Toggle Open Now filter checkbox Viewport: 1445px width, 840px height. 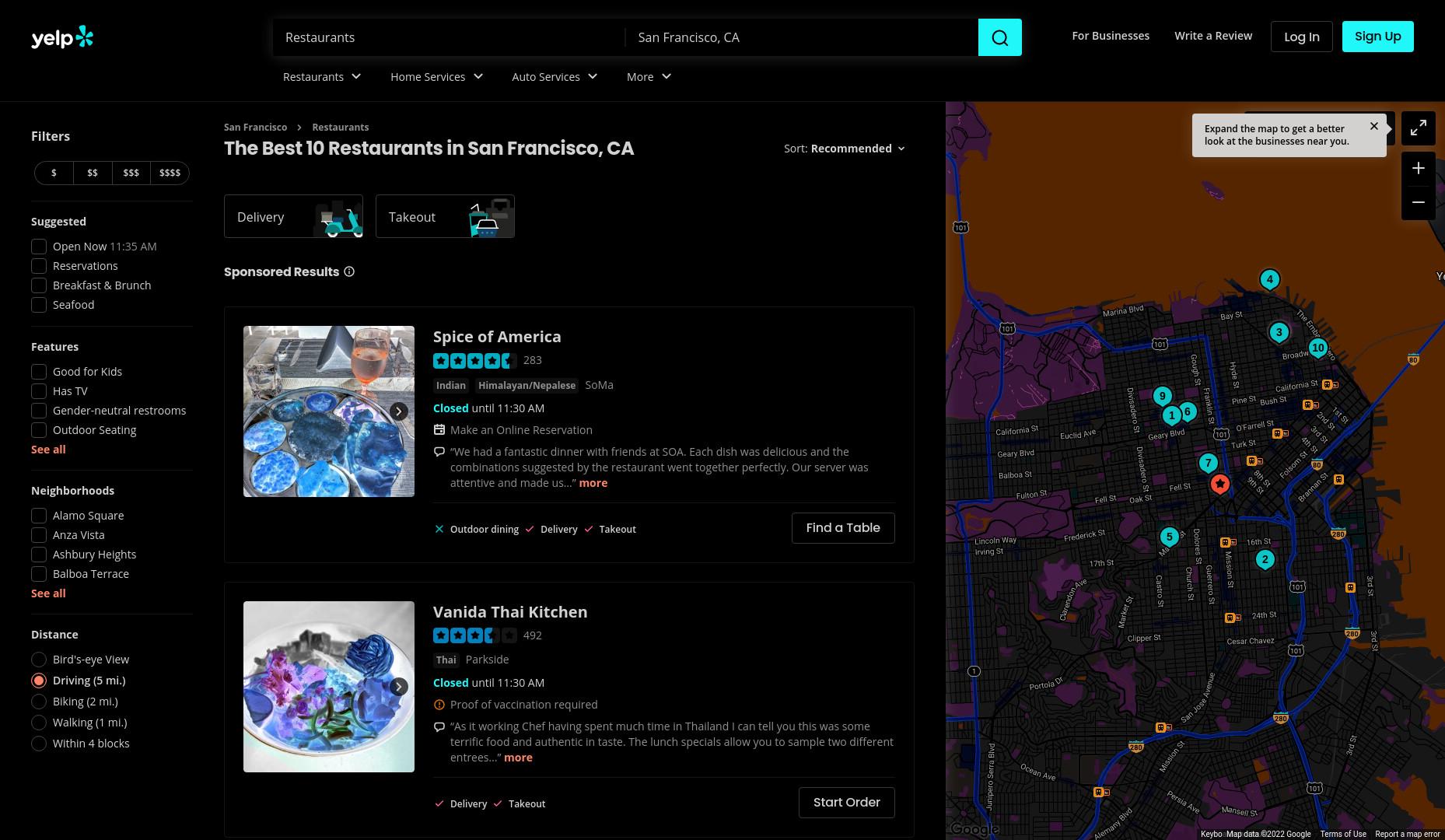tap(39, 247)
